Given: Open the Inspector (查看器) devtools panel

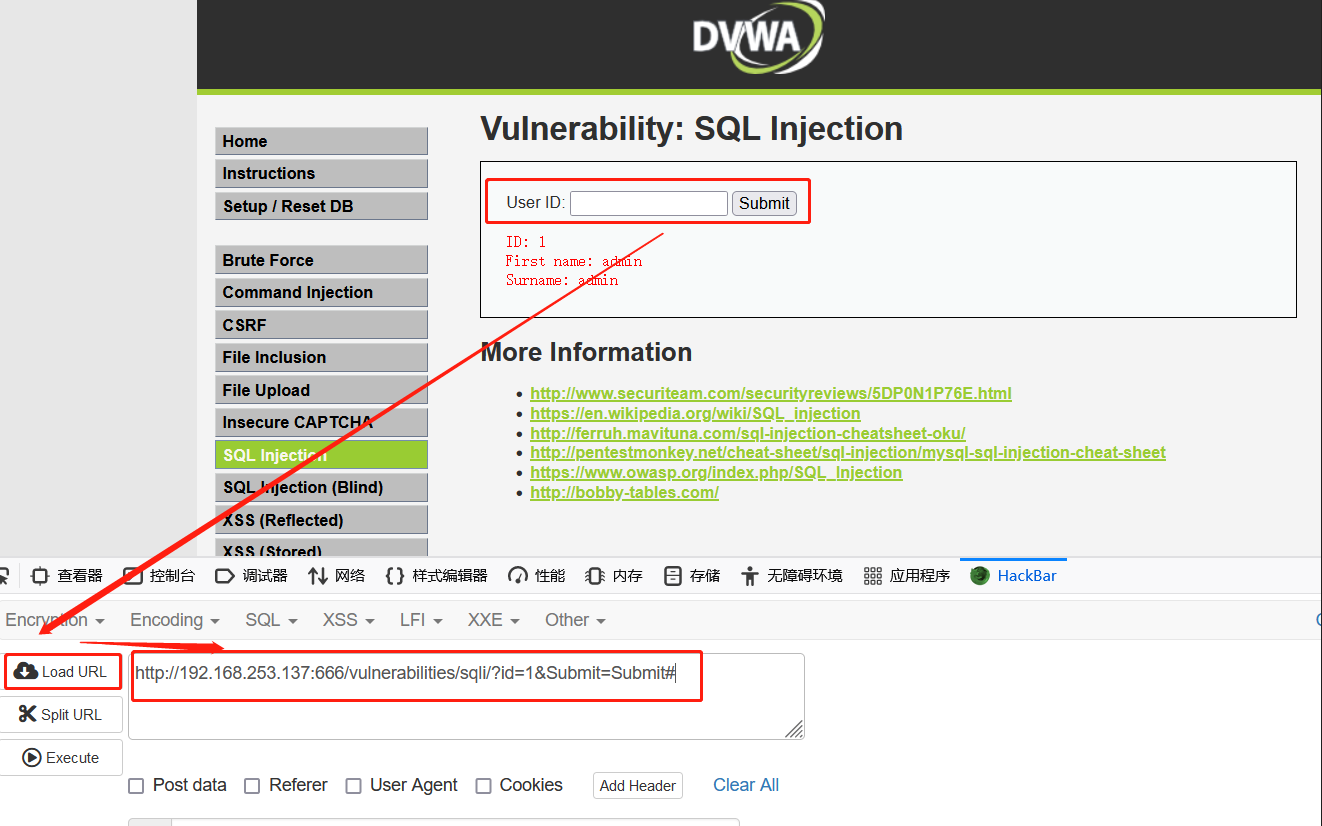Looking at the screenshot, I should [x=68, y=576].
